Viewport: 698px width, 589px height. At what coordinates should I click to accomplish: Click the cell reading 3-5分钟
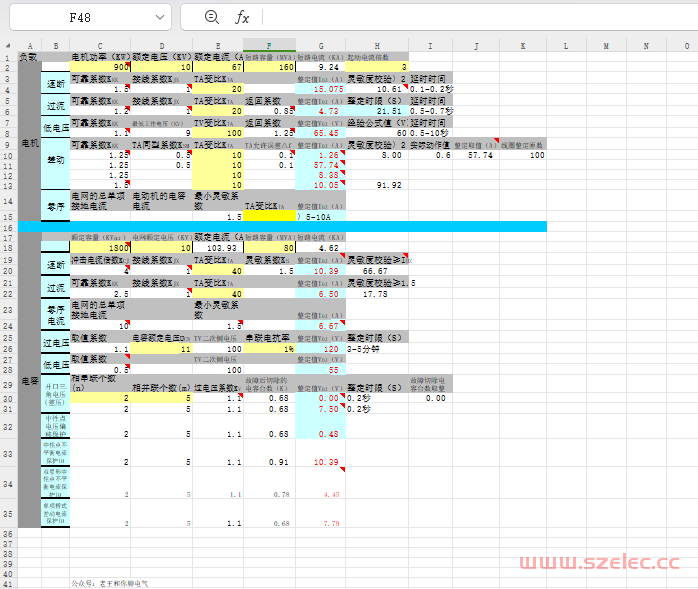[377, 349]
